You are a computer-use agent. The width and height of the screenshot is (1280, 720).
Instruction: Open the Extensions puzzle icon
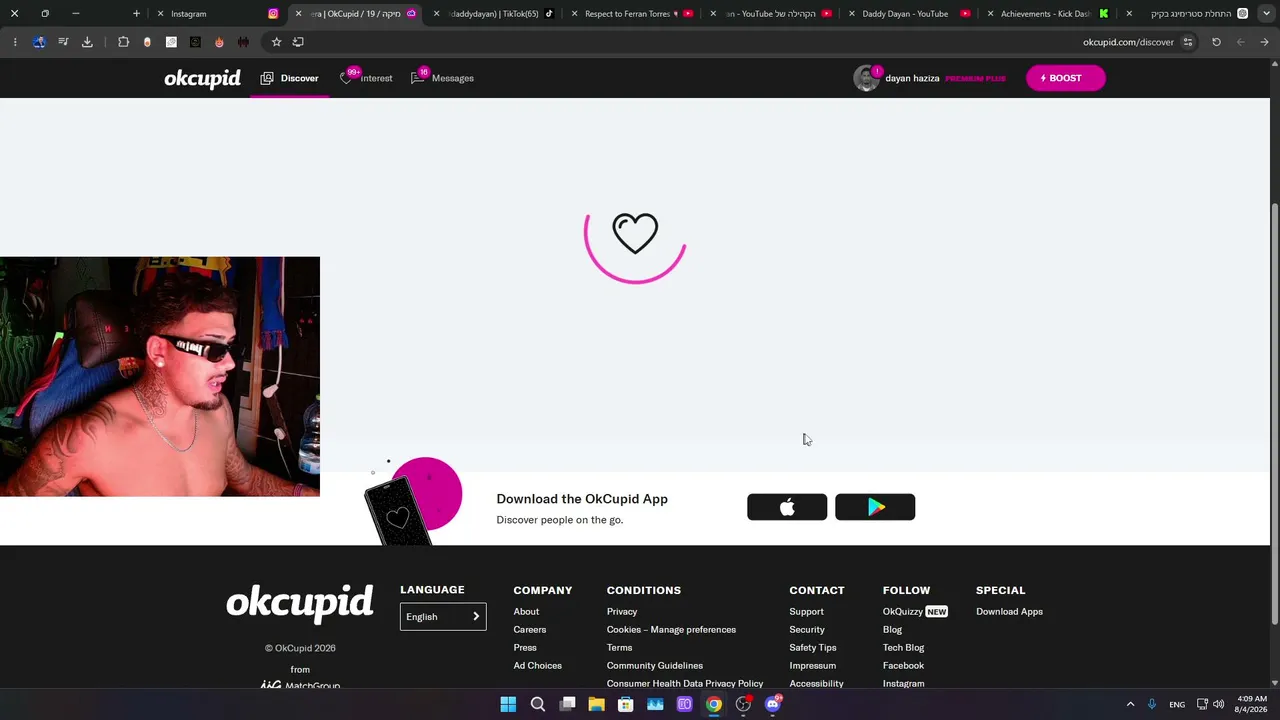(123, 42)
